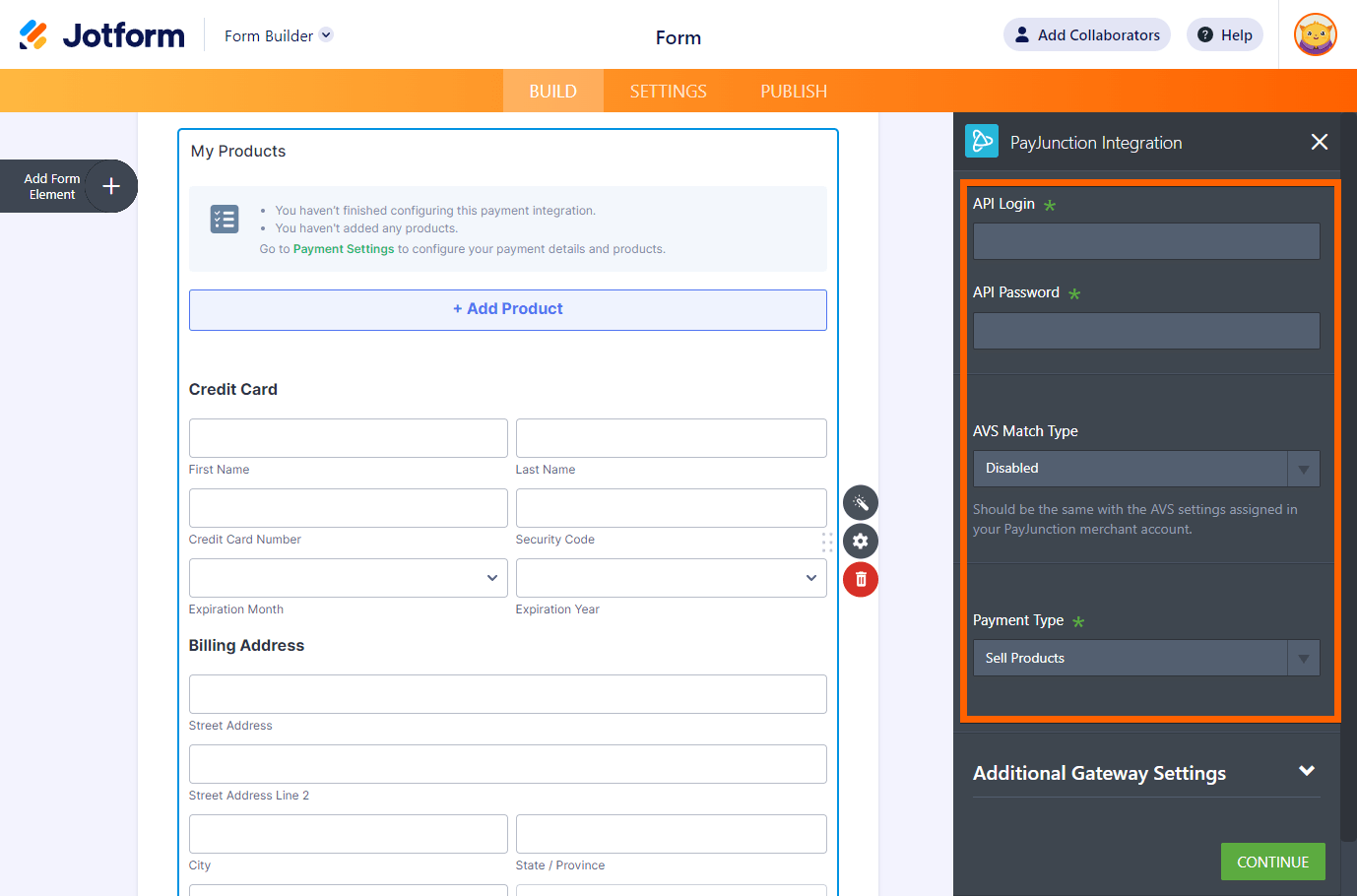1357x896 pixels.
Task: Switch to the SETTINGS tab
Action: 669,91
